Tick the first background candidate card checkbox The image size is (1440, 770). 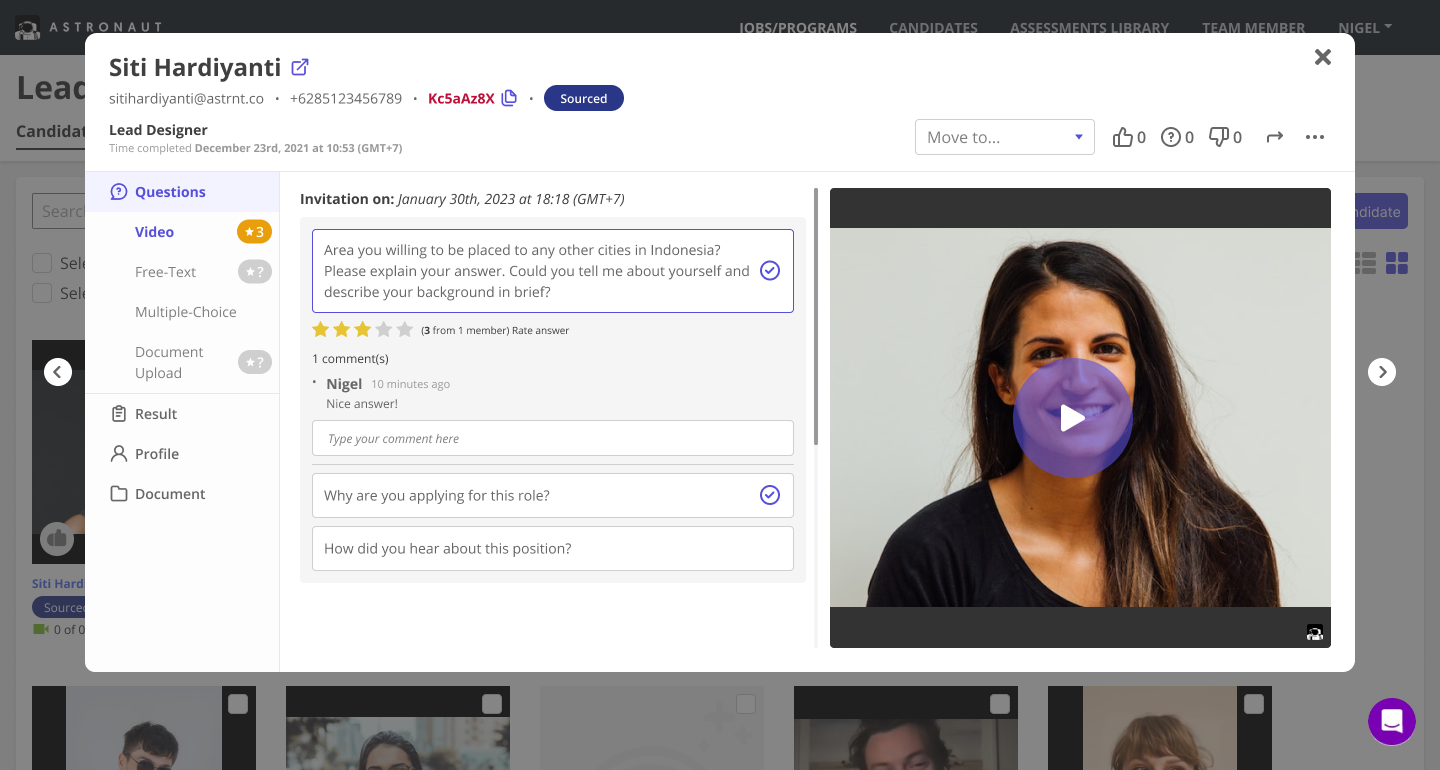coord(238,704)
